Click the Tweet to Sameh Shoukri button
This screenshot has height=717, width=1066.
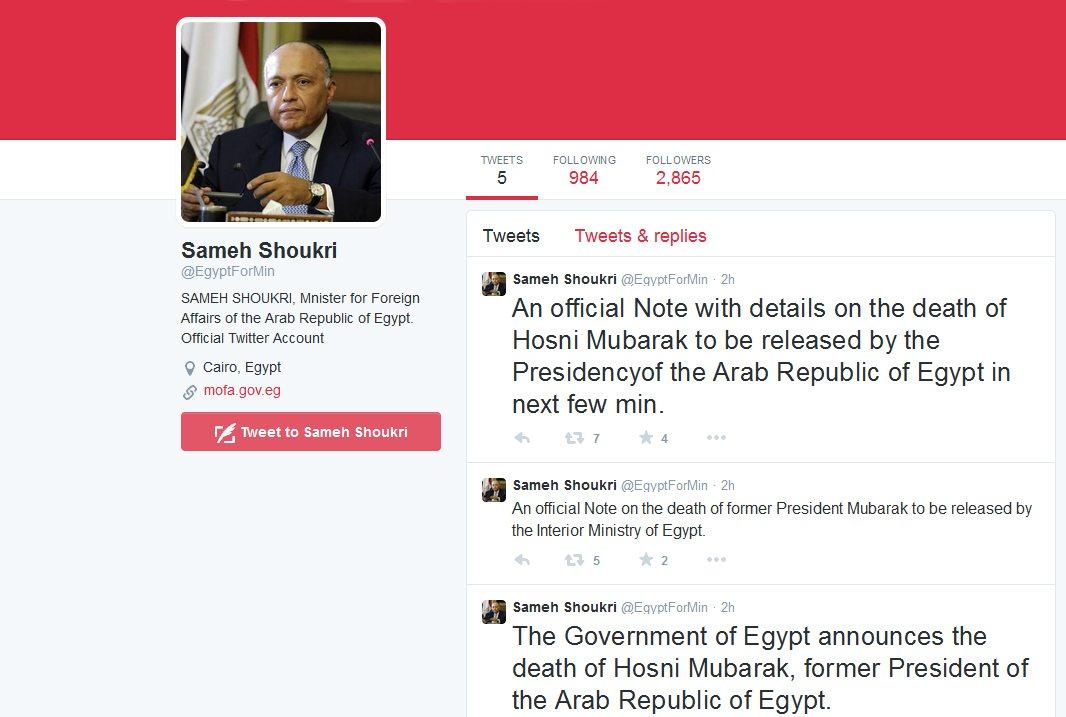point(311,432)
